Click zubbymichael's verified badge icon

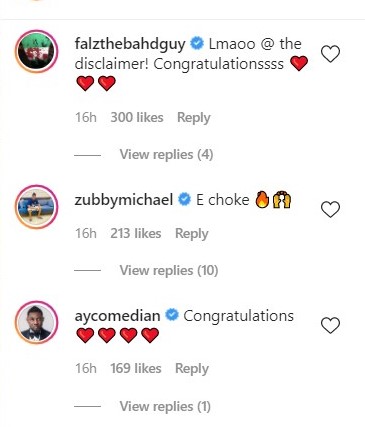click(x=184, y=200)
